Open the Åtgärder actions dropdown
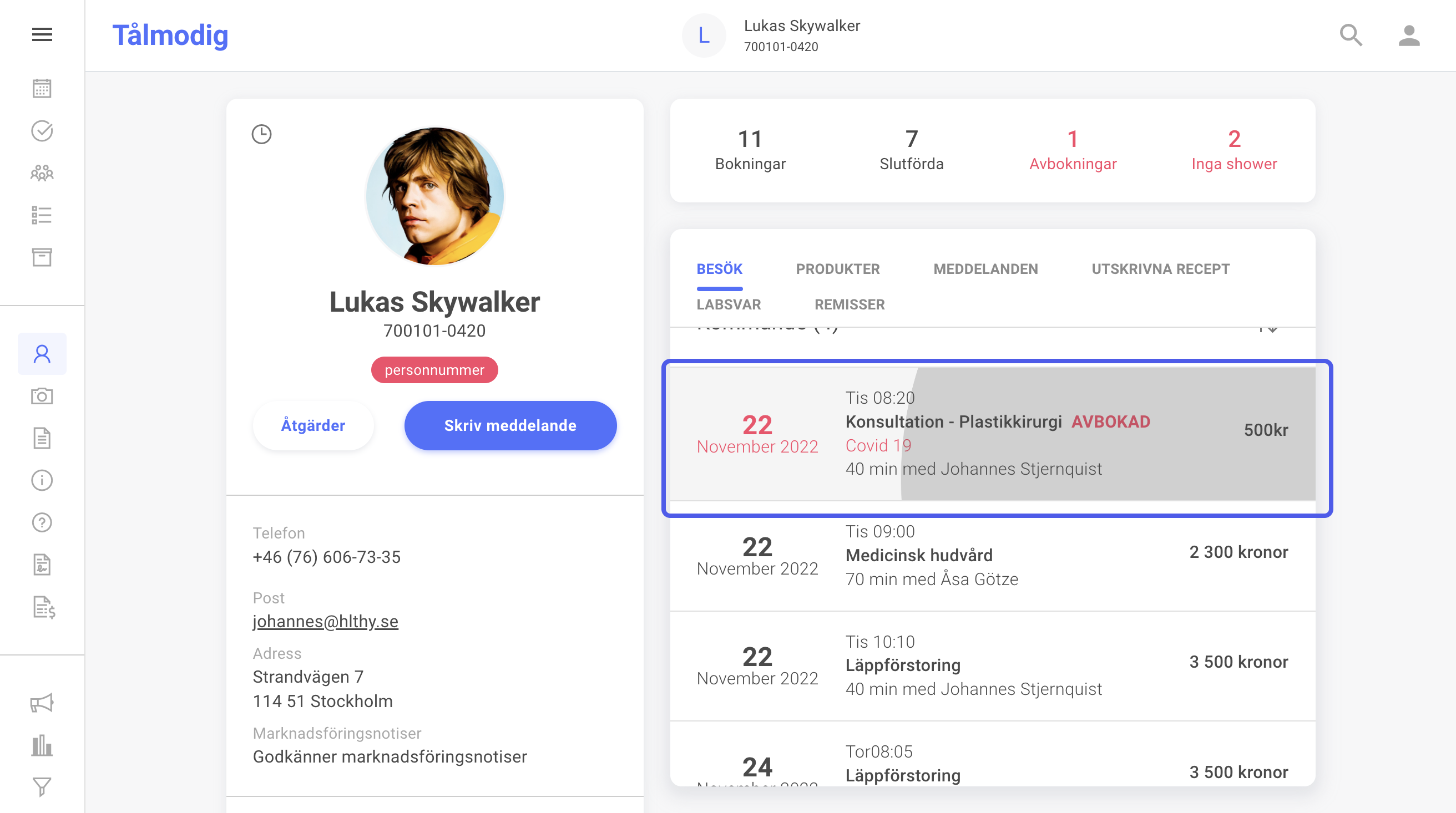The image size is (1456, 813). point(313,425)
